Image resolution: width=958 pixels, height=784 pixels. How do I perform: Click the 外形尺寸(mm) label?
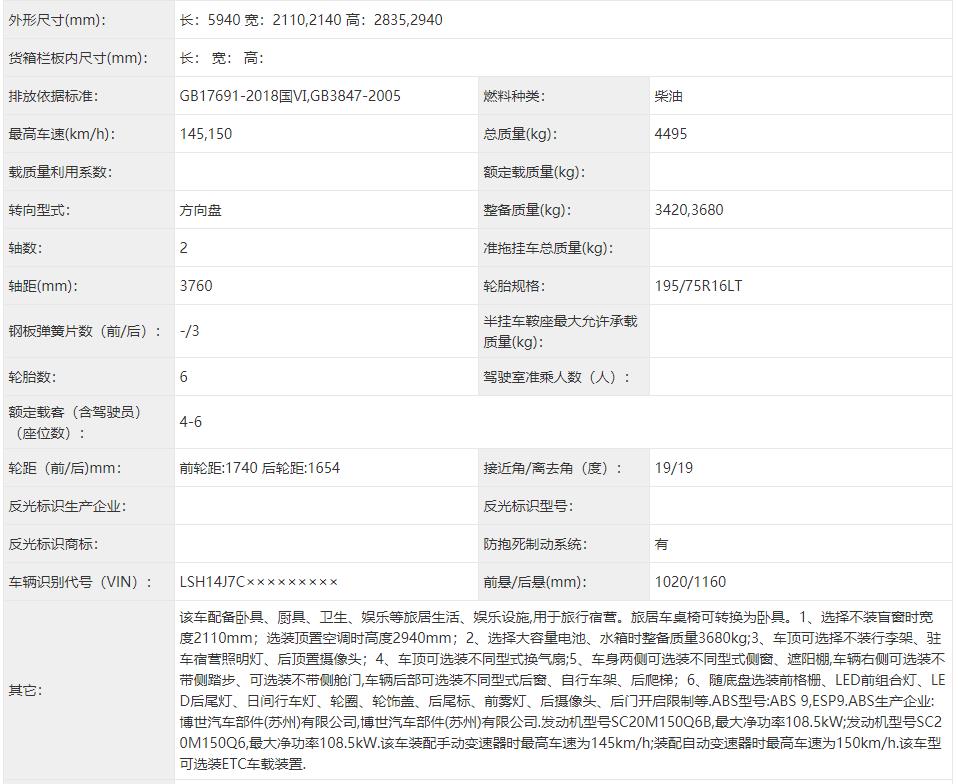click(57, 20)
